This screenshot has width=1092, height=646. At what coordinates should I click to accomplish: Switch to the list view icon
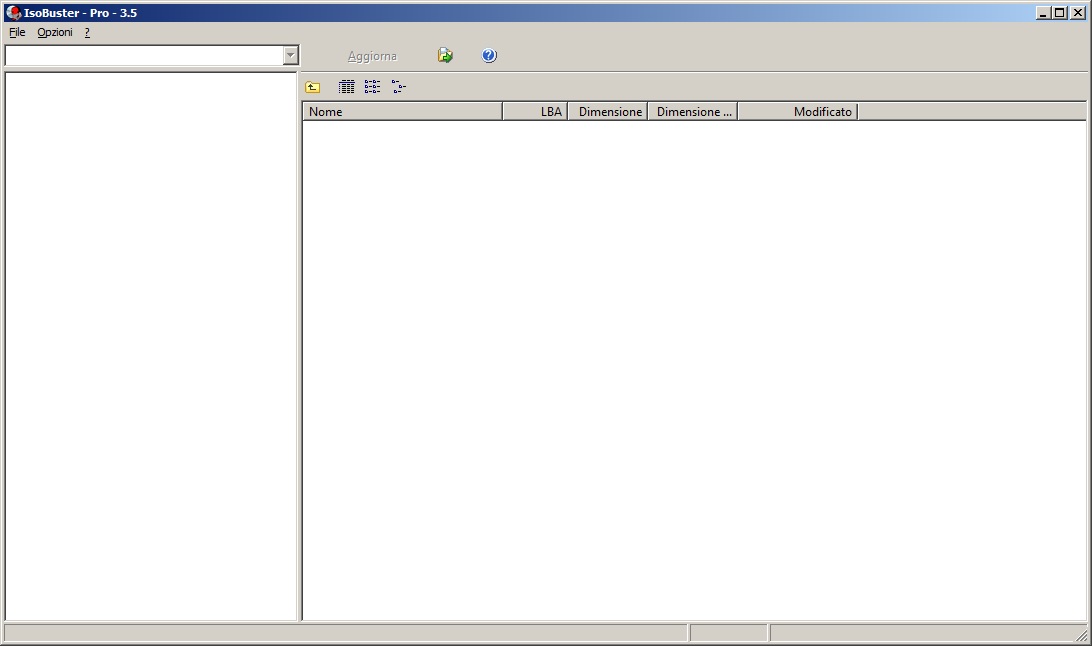pos(373,87)
